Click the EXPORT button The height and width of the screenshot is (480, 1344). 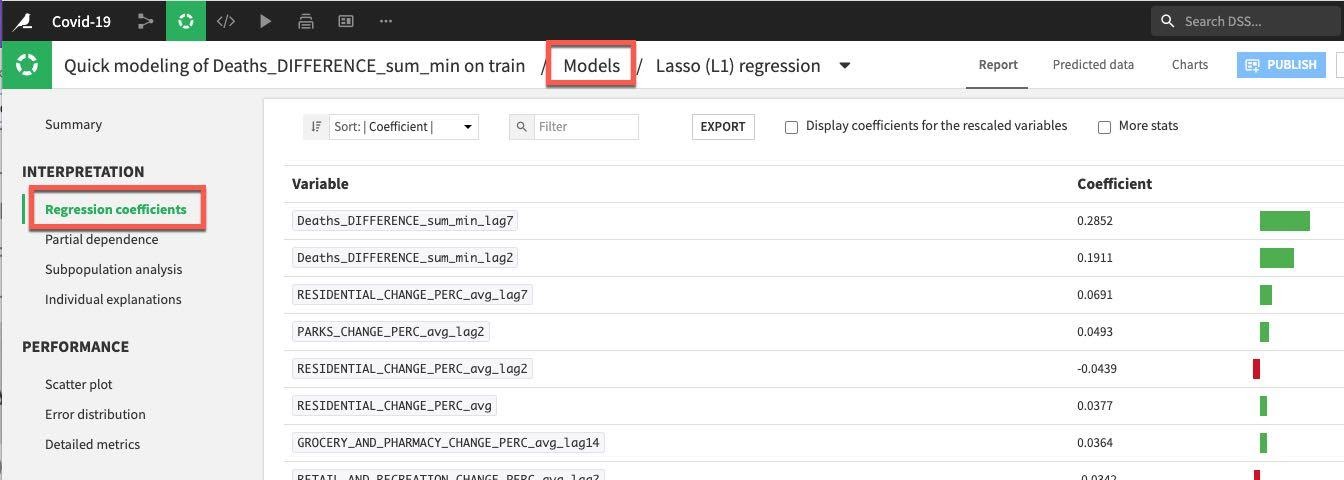(x=722, y=127)
